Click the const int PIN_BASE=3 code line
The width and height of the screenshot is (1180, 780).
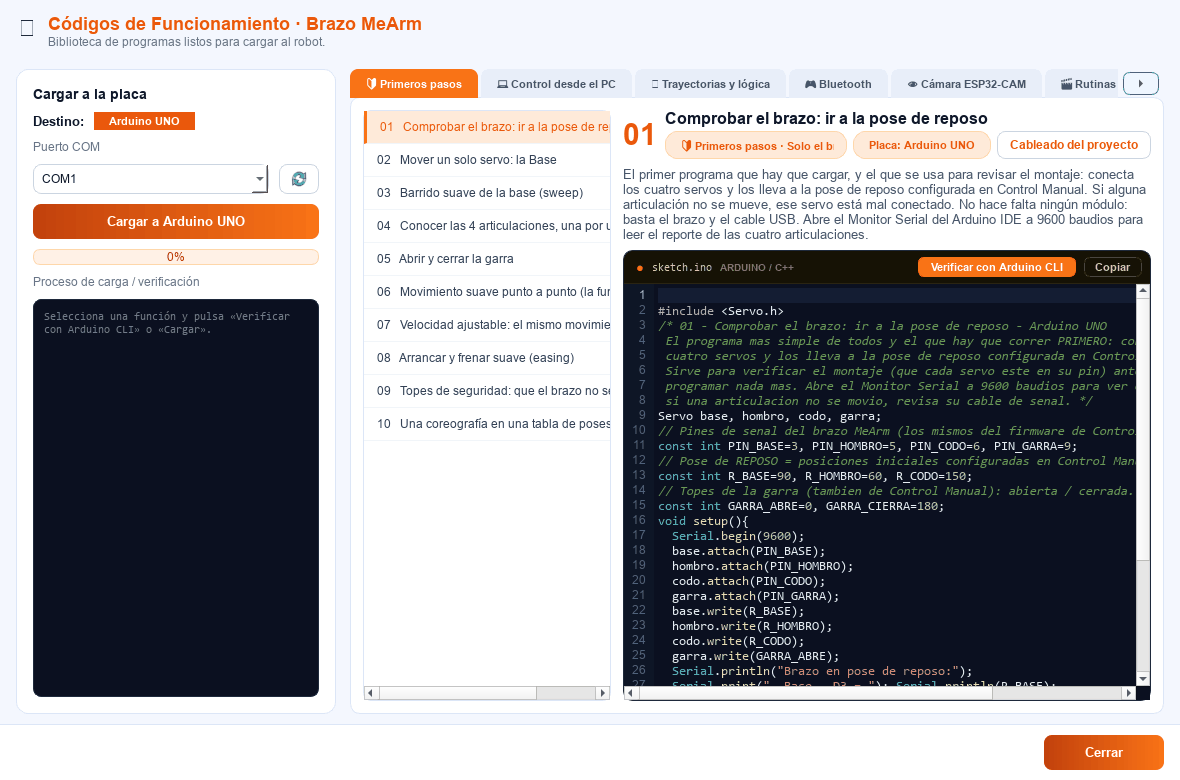pos(867,446)
